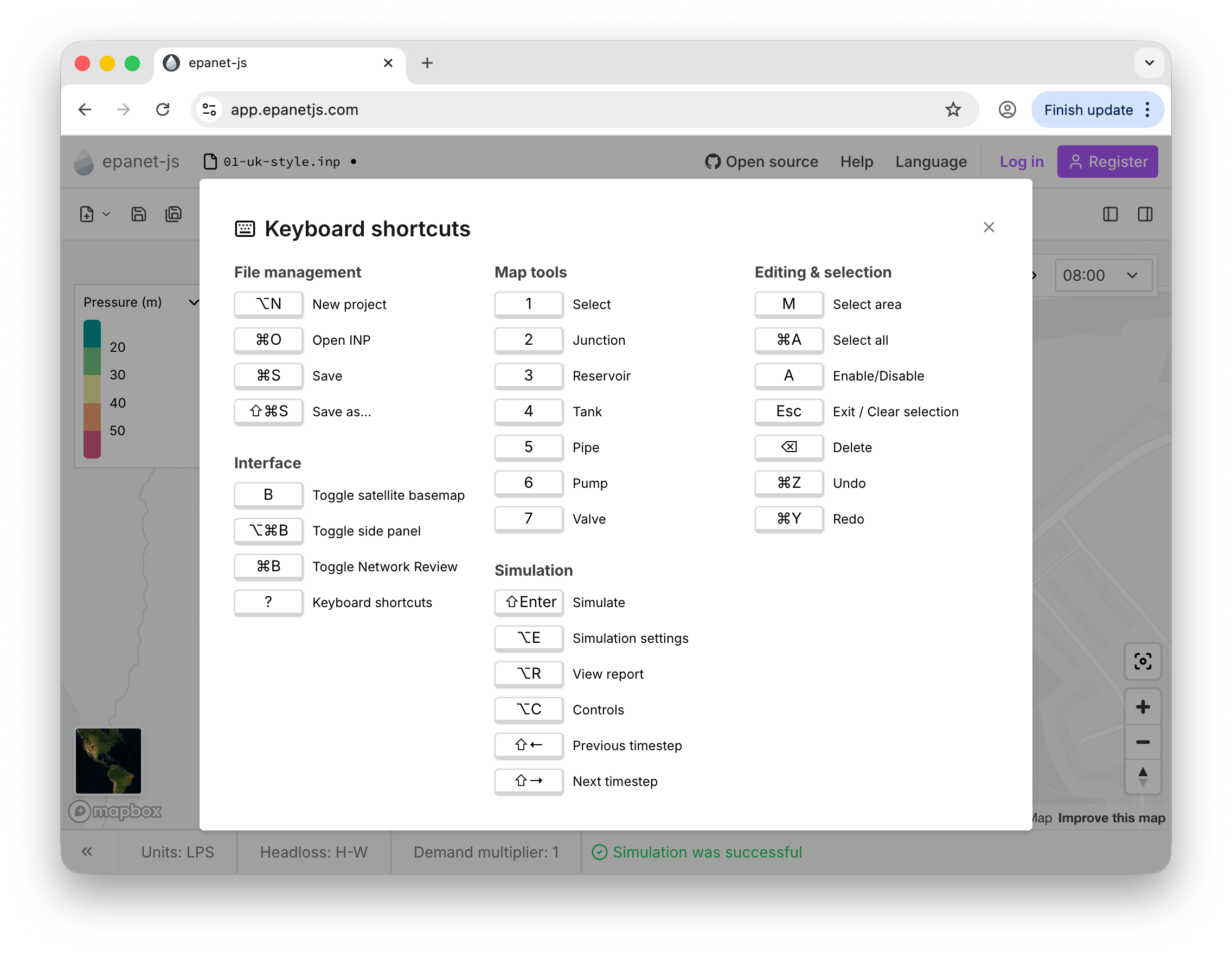The width and height of the screenshot is (1232, 954).
Task: Click the satellite basemap thumbnail
Action: point(108,760)
